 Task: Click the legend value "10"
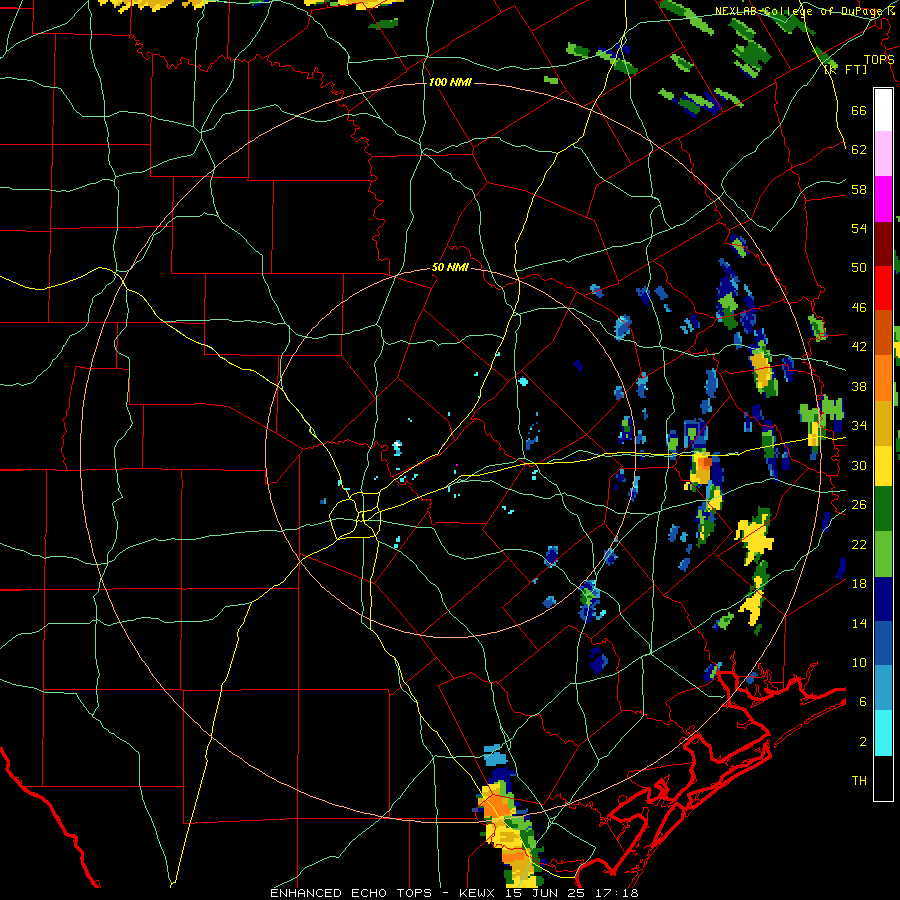859,662
